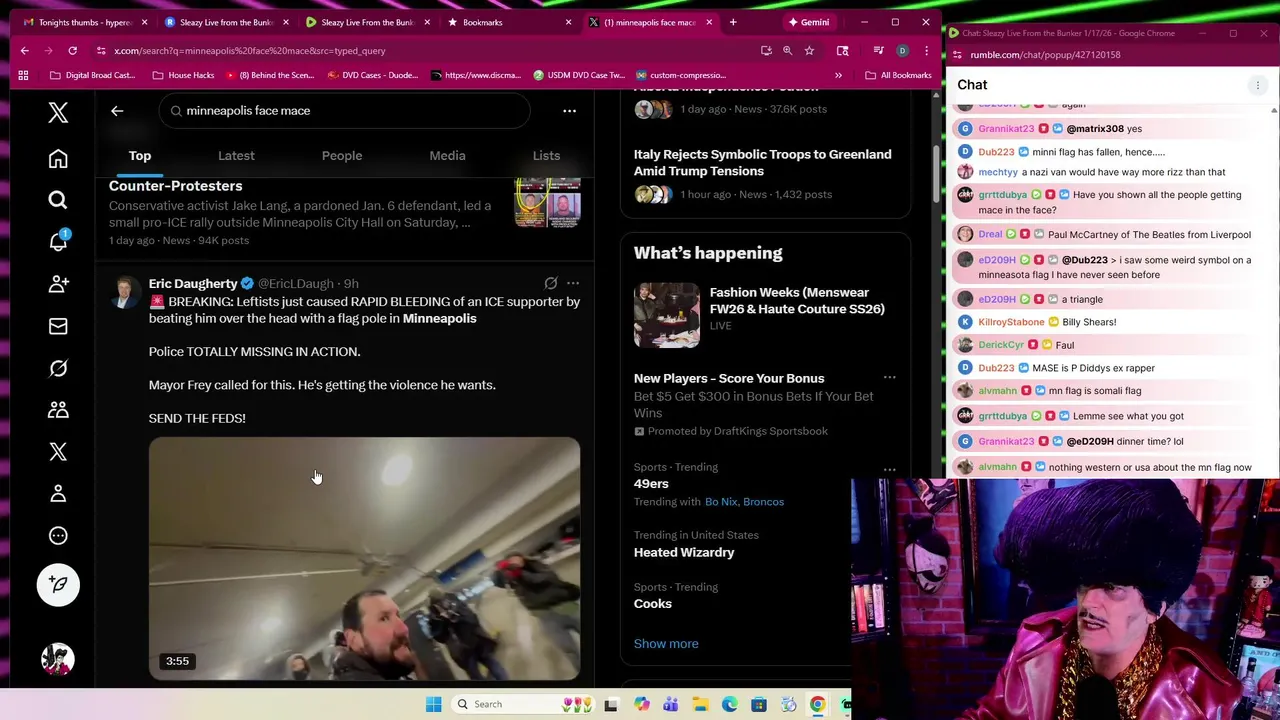1280x720 pixels.
Task: Open Chrome zoom magnifier icon
Action: (x=787, y=50)
